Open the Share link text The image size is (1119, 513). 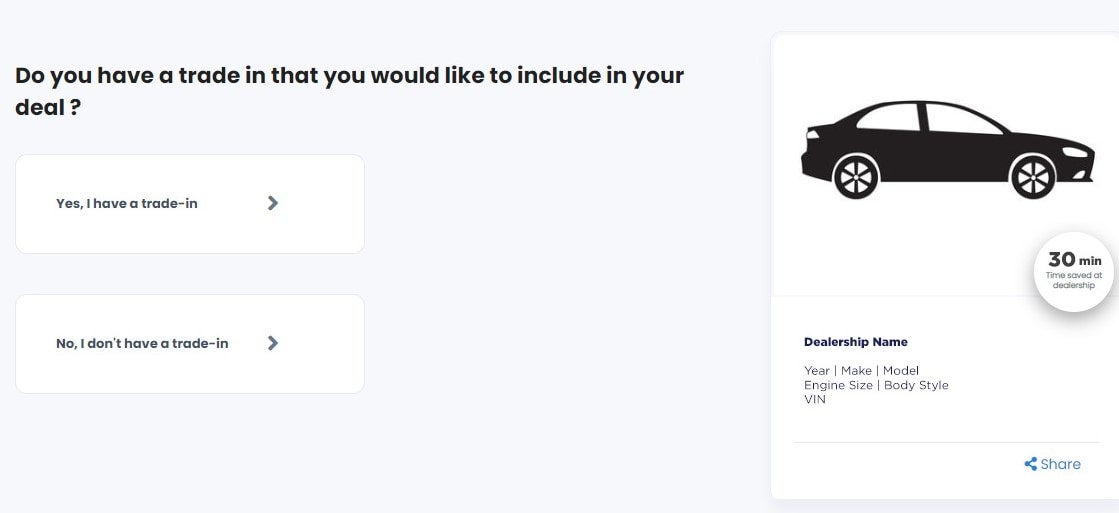coord(1060,464)
